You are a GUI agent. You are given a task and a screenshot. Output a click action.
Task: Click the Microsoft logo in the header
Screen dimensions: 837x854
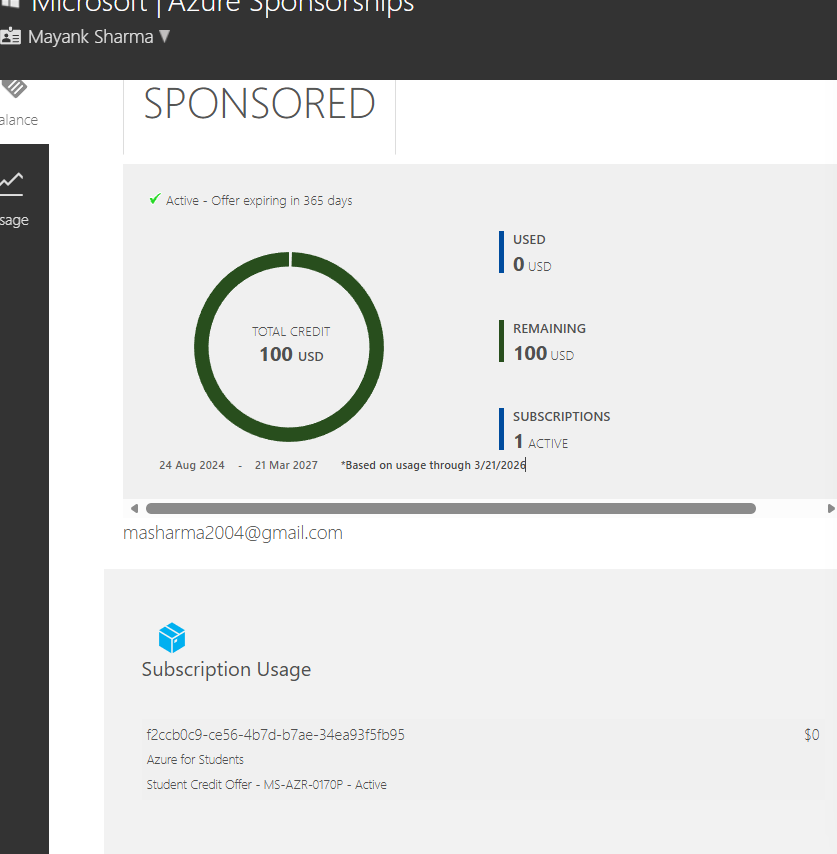[10, 3]
